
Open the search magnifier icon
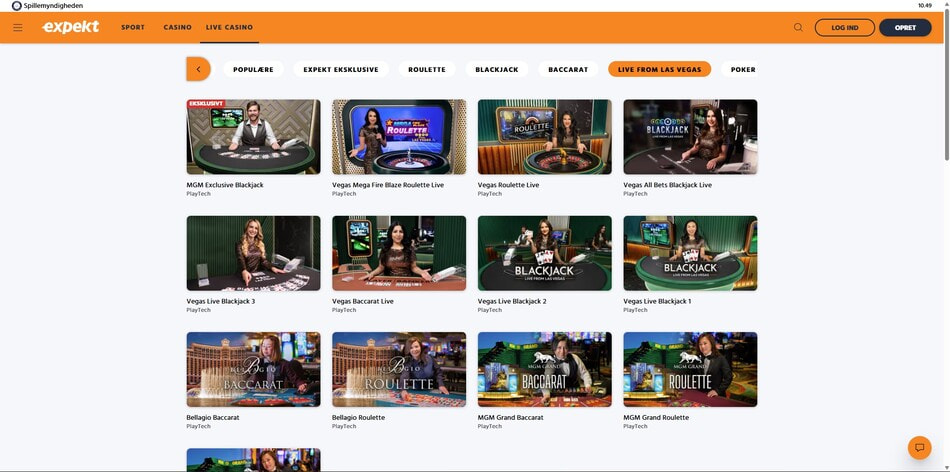click(798, 27)
